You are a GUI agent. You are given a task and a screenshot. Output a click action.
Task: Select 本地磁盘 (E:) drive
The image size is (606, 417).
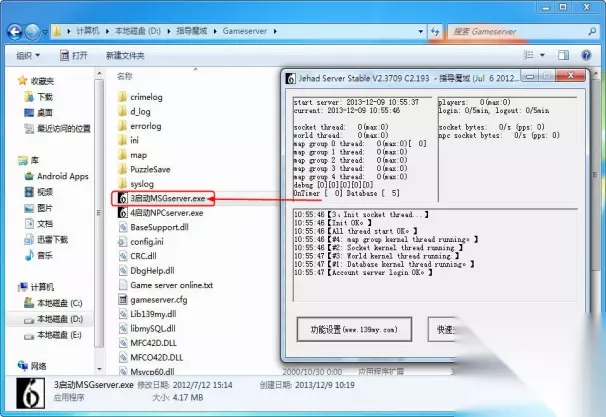[53, 335]
